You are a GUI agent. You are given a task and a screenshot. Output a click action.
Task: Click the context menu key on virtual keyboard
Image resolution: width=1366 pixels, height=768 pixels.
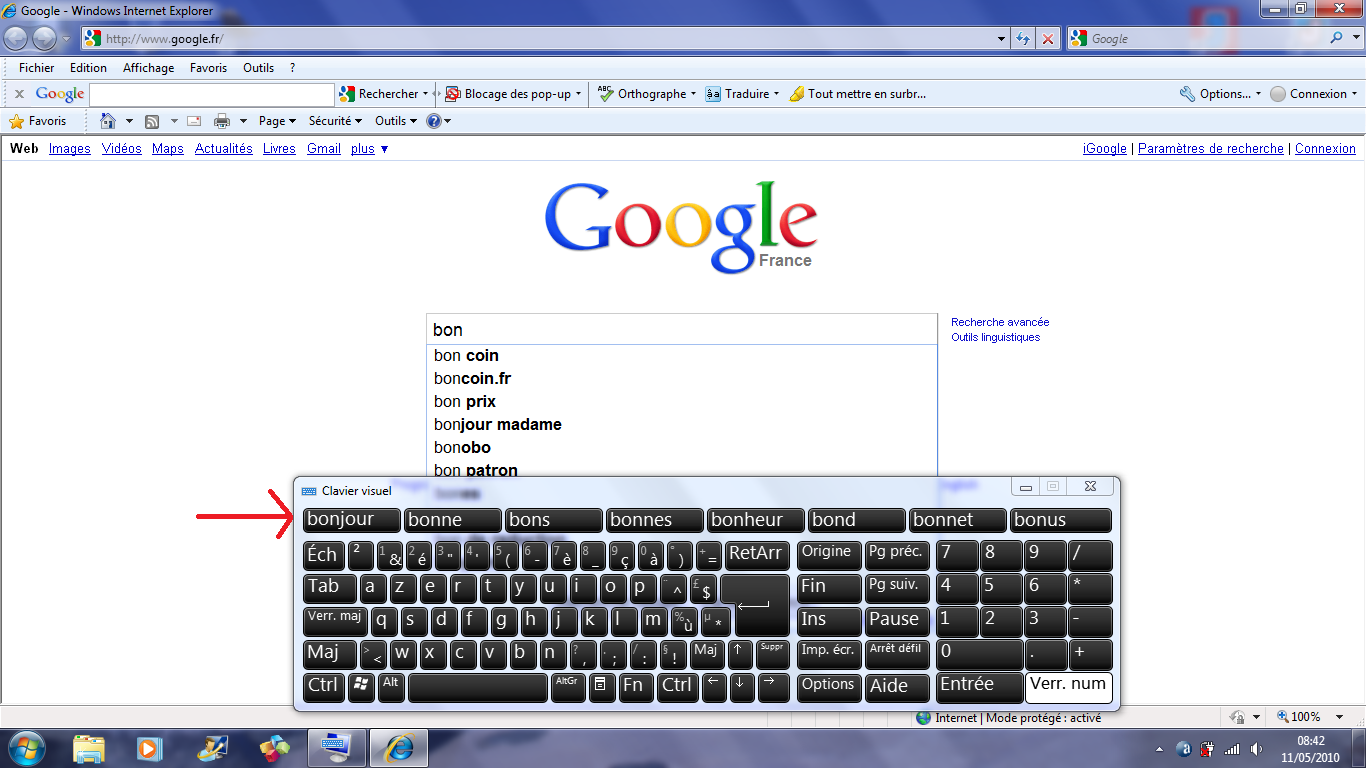pyautogui.click(x=600, y=687)
